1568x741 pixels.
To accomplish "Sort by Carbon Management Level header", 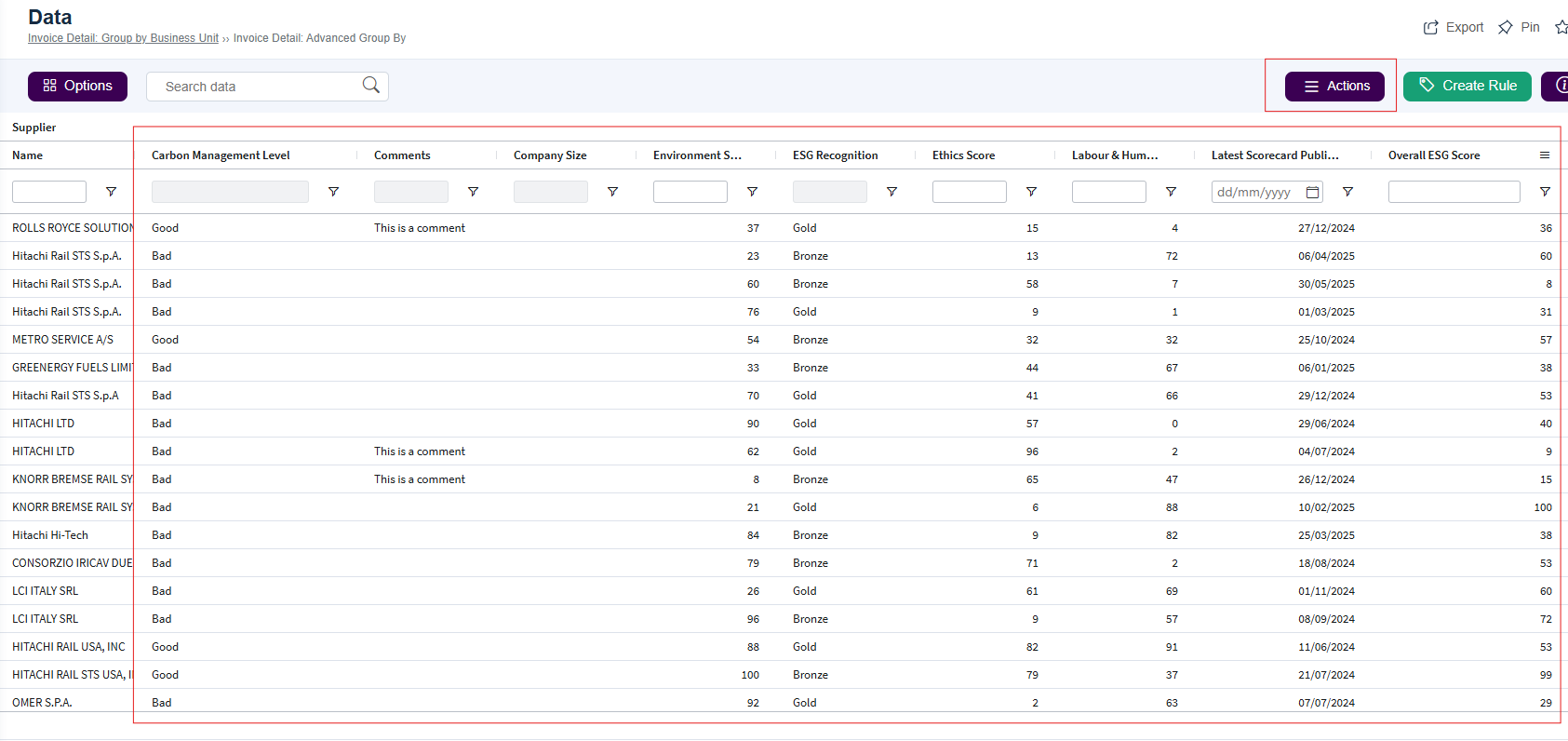I will [221, 155].
